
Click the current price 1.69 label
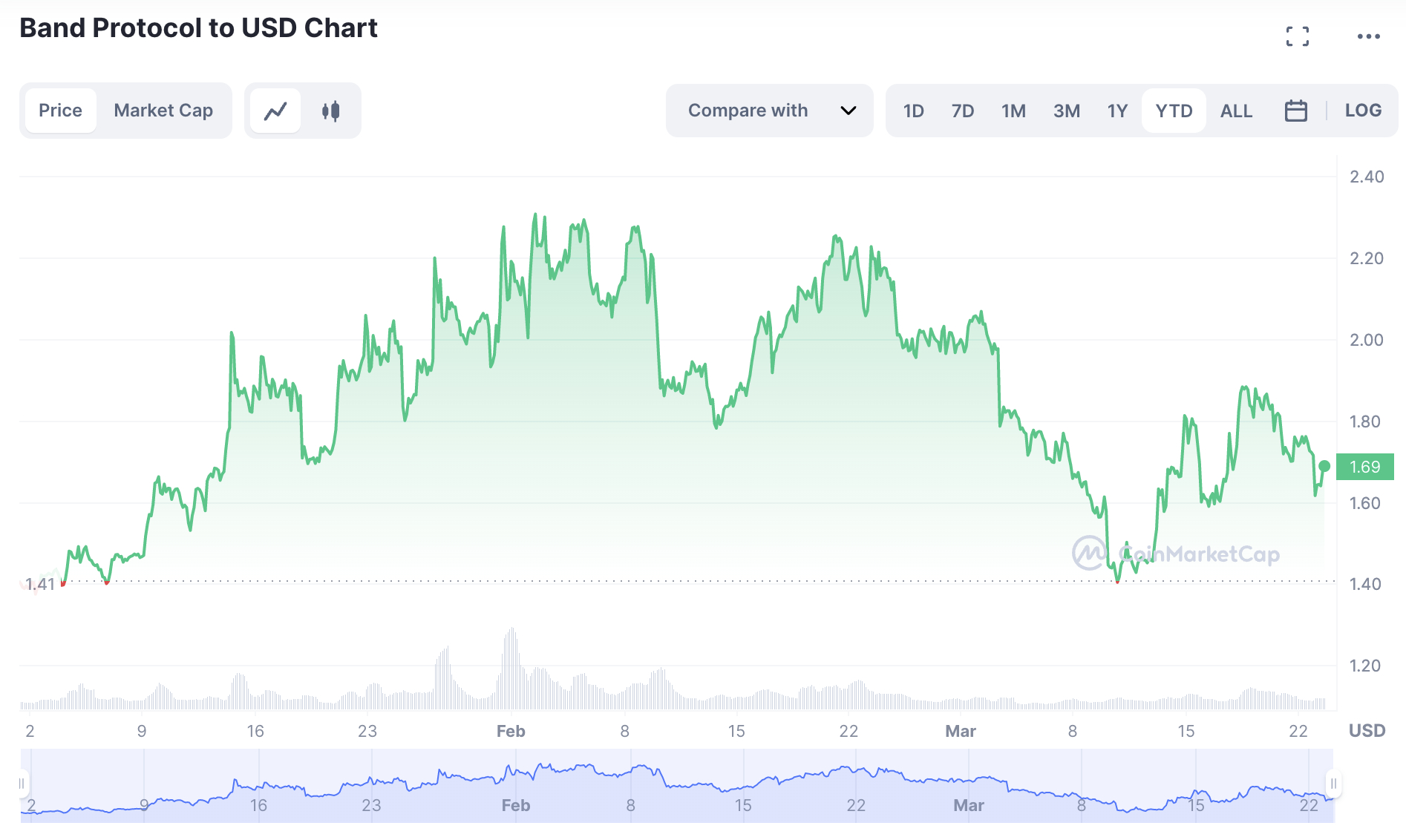coord(1364,467)
